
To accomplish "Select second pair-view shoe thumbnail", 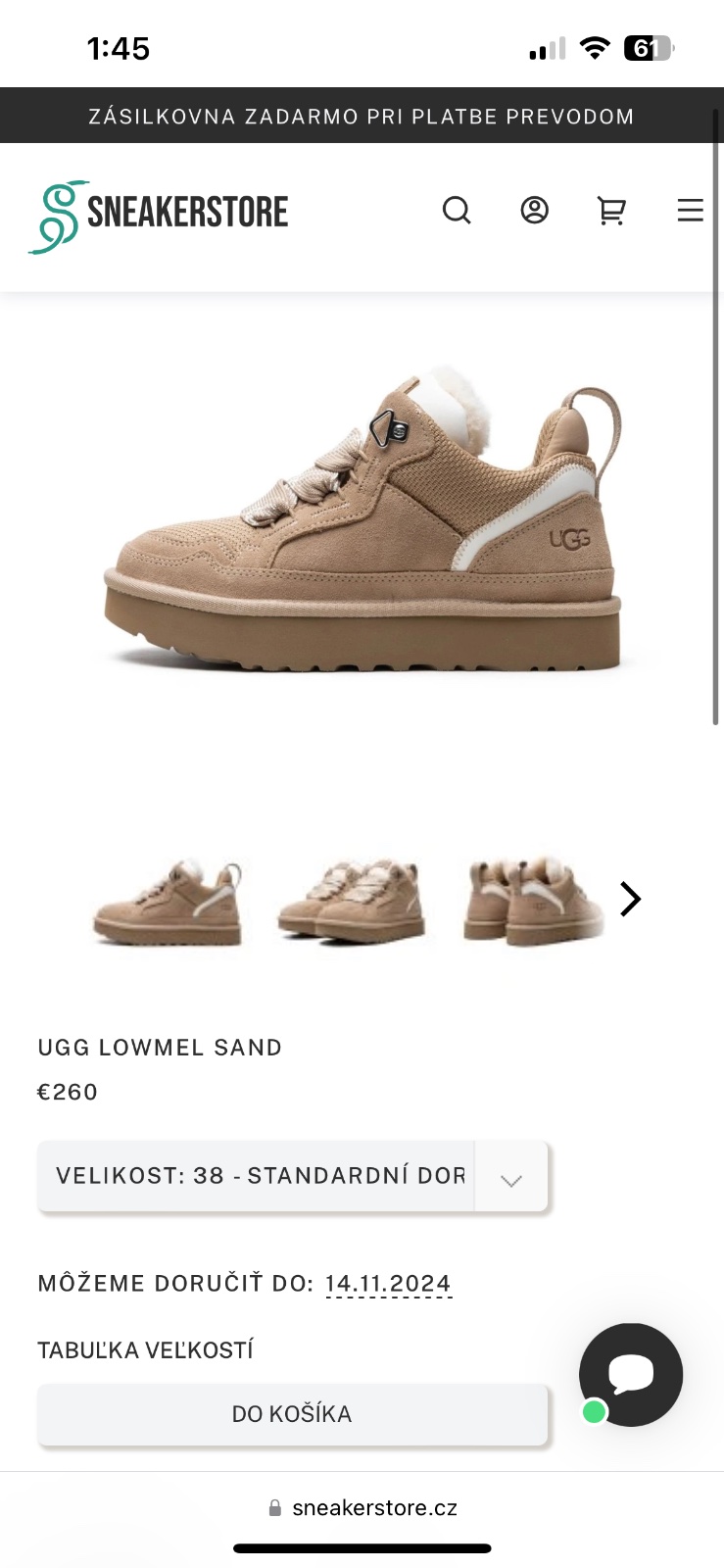I will [351, 900].
